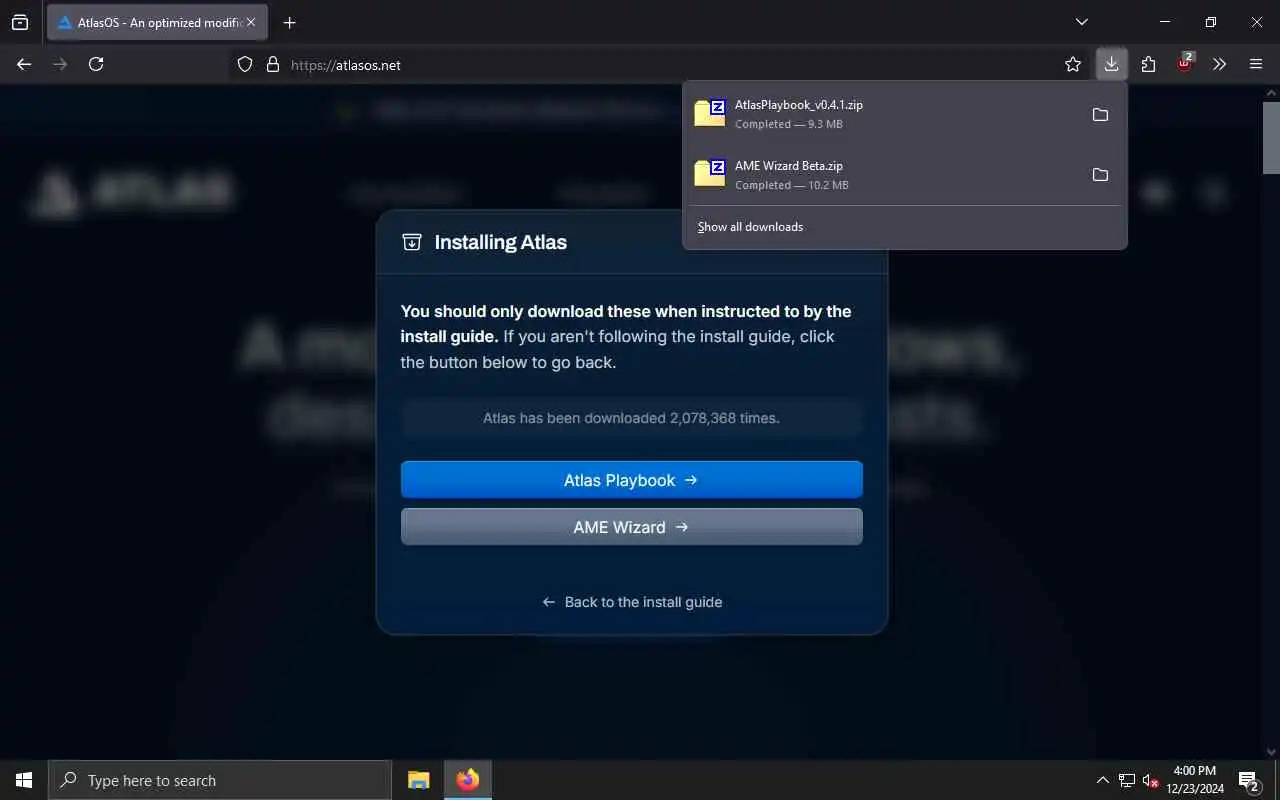This screenshot has width=1280, height=800.
Task: Open the uBlock Origin extension icon
Action: point(1184,64)
